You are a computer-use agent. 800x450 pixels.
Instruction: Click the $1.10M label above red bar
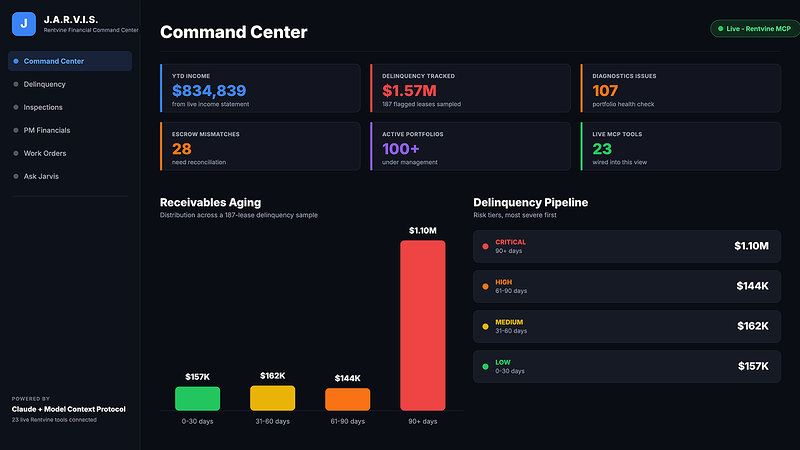(x=422, y=231)
